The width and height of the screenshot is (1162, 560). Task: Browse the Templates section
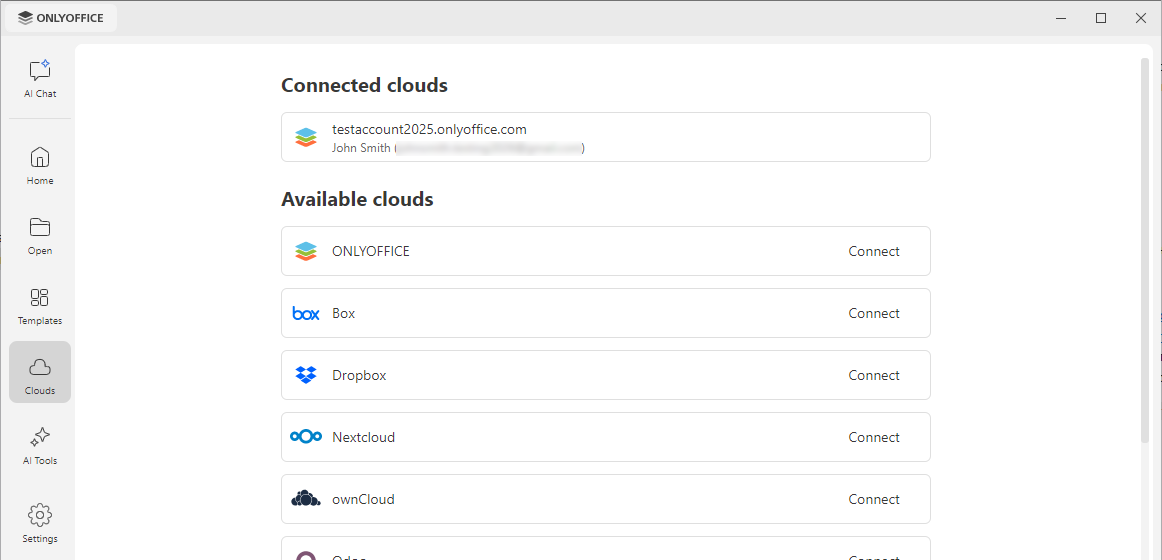[40, 306]
